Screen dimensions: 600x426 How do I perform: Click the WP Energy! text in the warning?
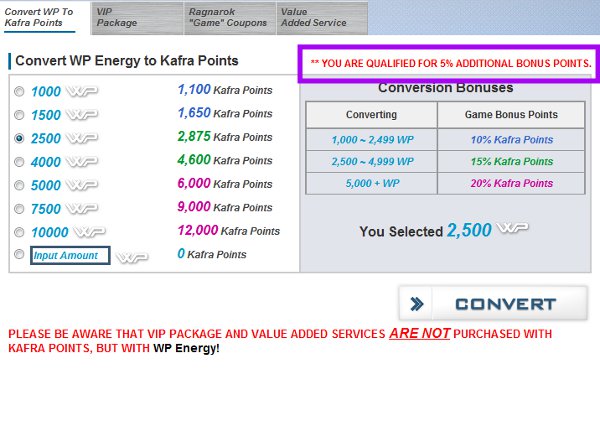coord(186,348)
